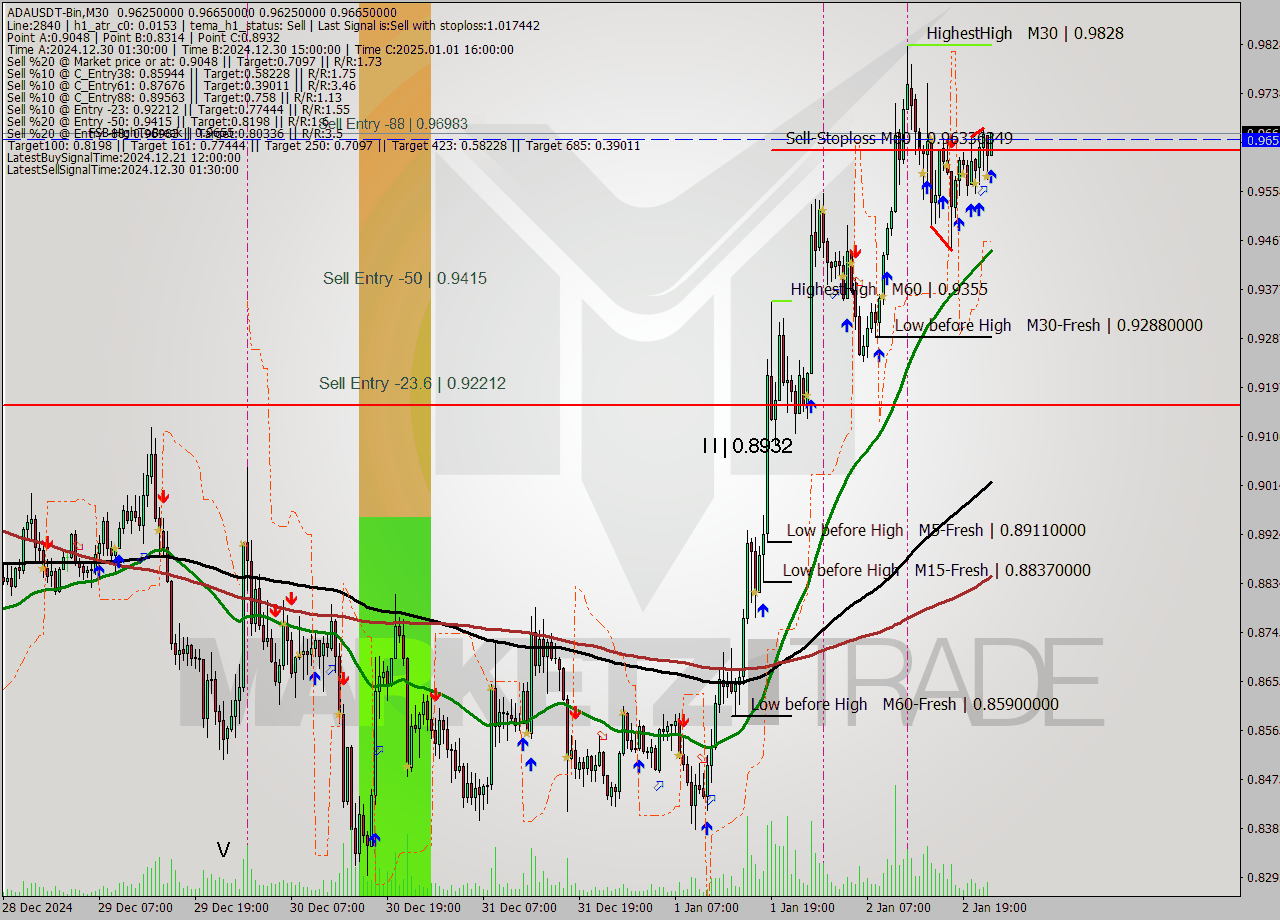Click the blue current price tag 0.965
The height and width of the screenshot is (920, 1280).
pyautogui.click(x=1260, y=140)
